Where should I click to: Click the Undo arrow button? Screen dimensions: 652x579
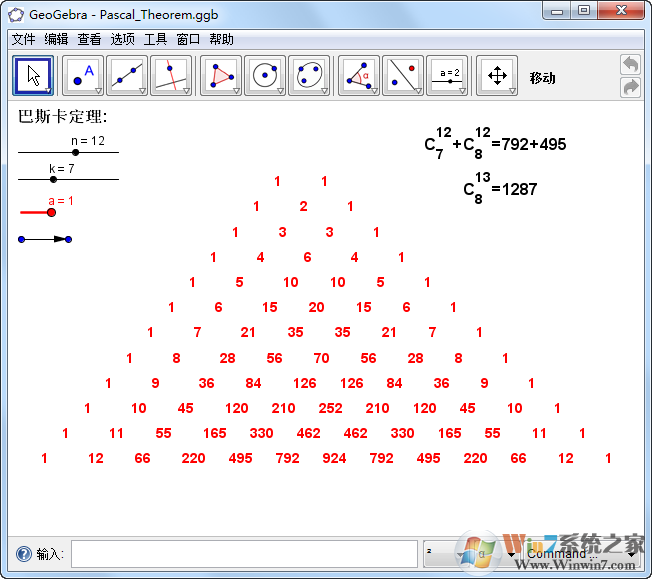[x=630, y=64]
